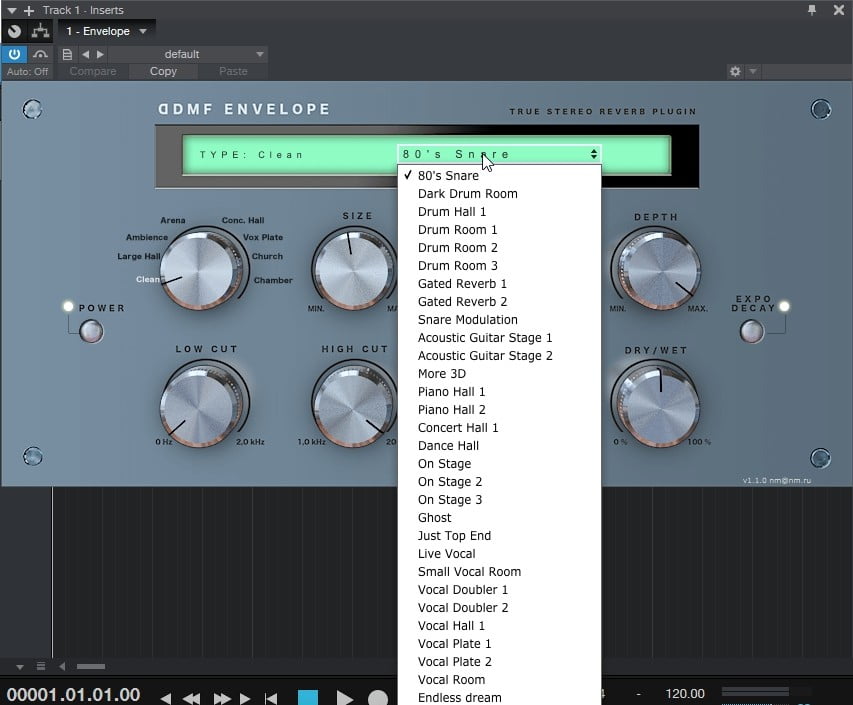Viewport: 853px width, 705px height.
Task: Open the 80's Snare preset selector
Action: [x=499, y=154]
